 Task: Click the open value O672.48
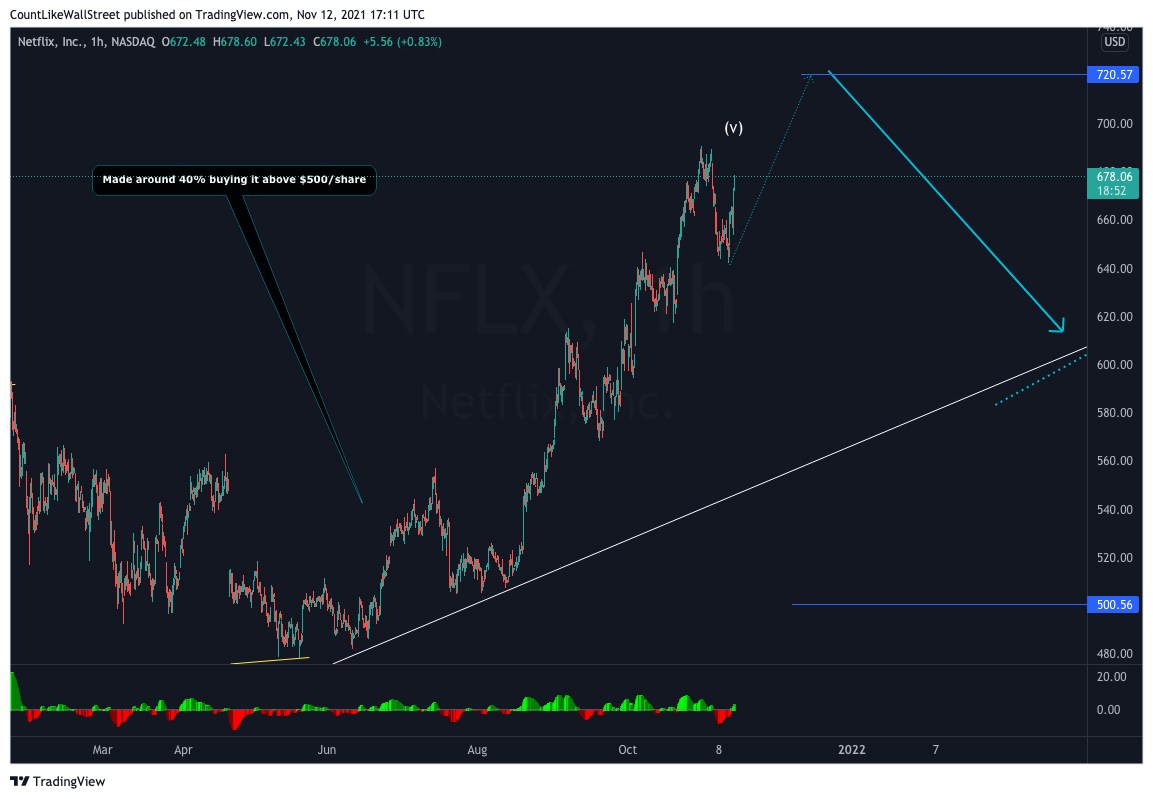(184, 42)
